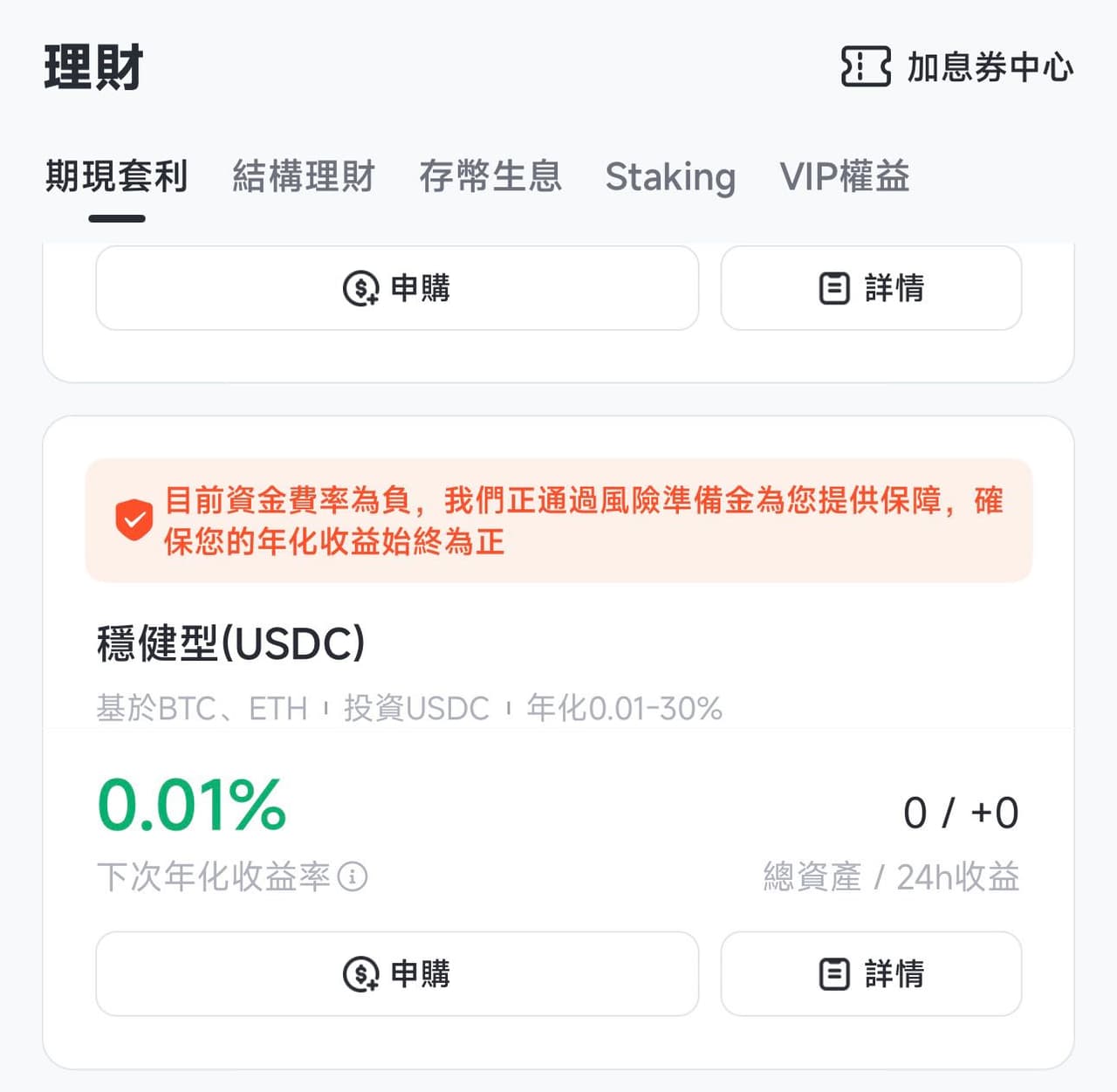Click the dollar icon on the bottom 申購 button
This screenshot has height=1092, width=1117.
pos(360,973)
